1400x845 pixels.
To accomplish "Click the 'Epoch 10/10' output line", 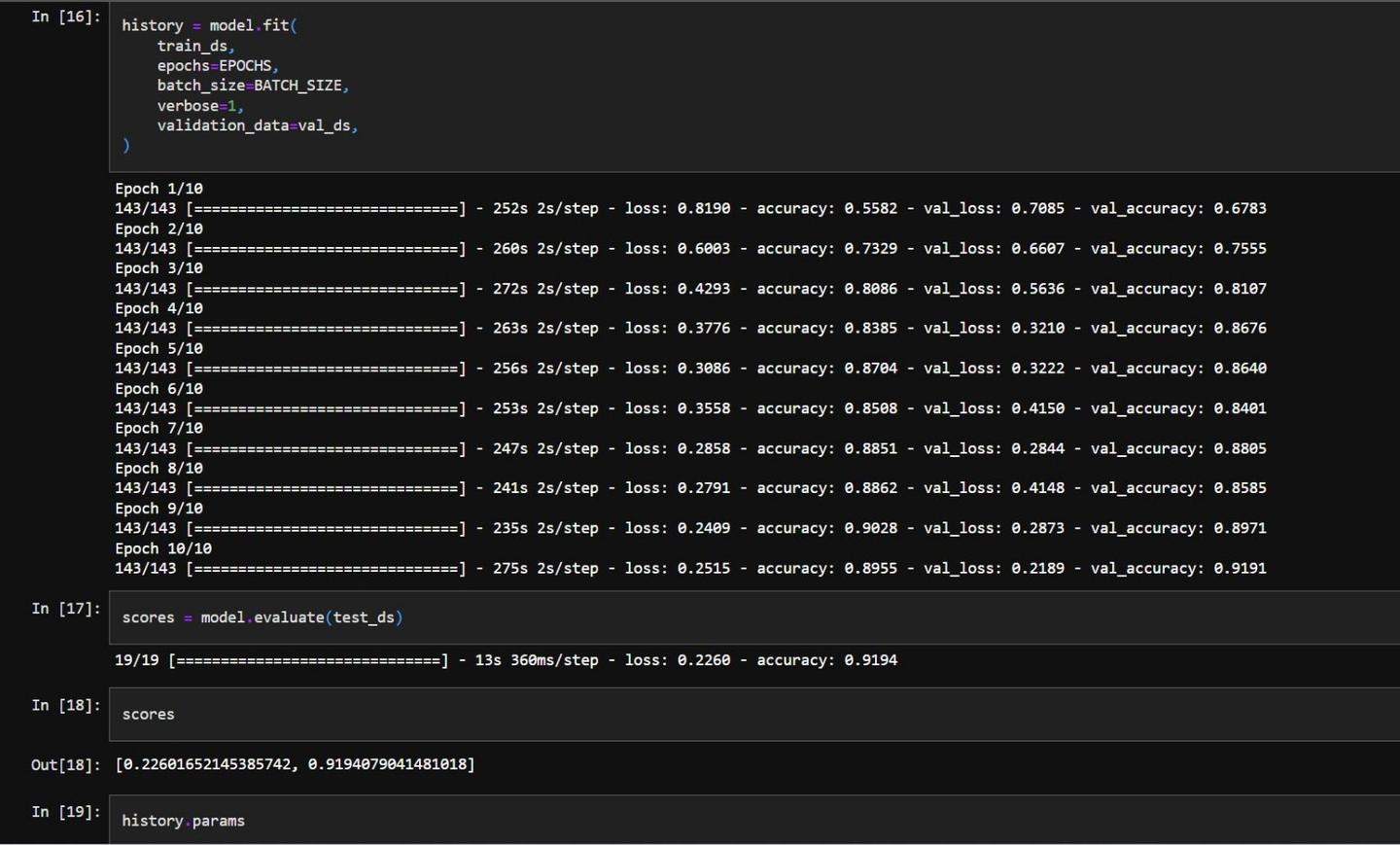I will coord(163,548).
